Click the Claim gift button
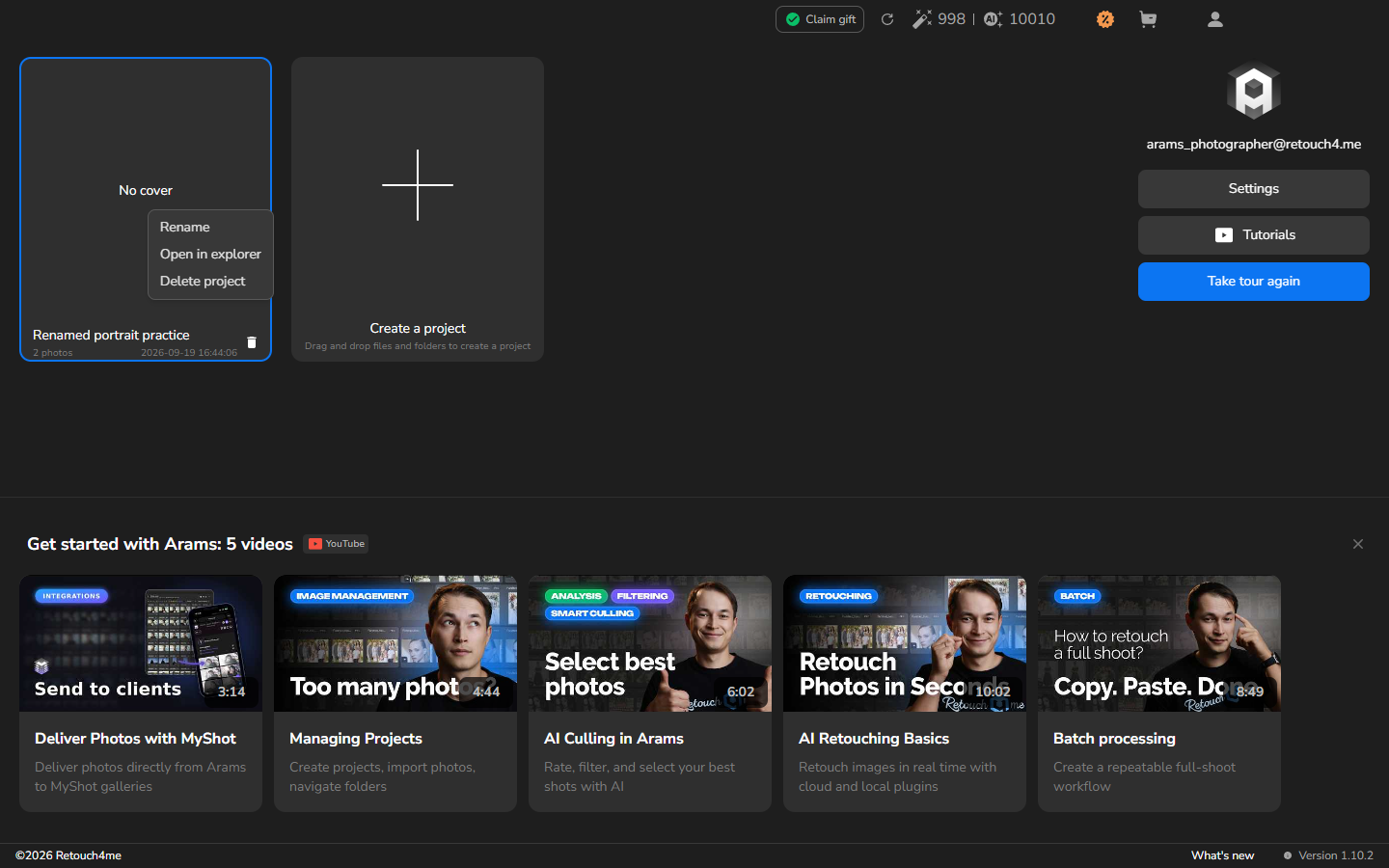Image resolution: width=1389 pixels, height=868 pixels. pos(820,19)
